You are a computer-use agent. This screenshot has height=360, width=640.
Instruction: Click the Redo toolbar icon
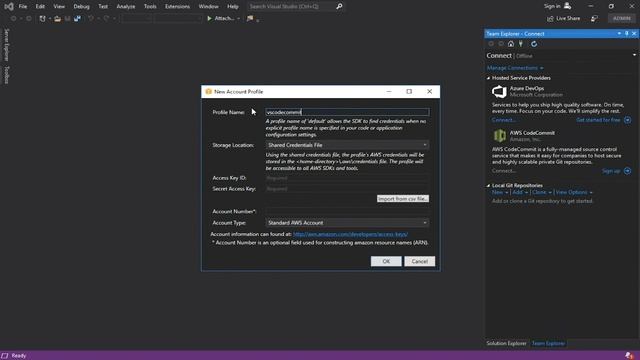point(106,18)
